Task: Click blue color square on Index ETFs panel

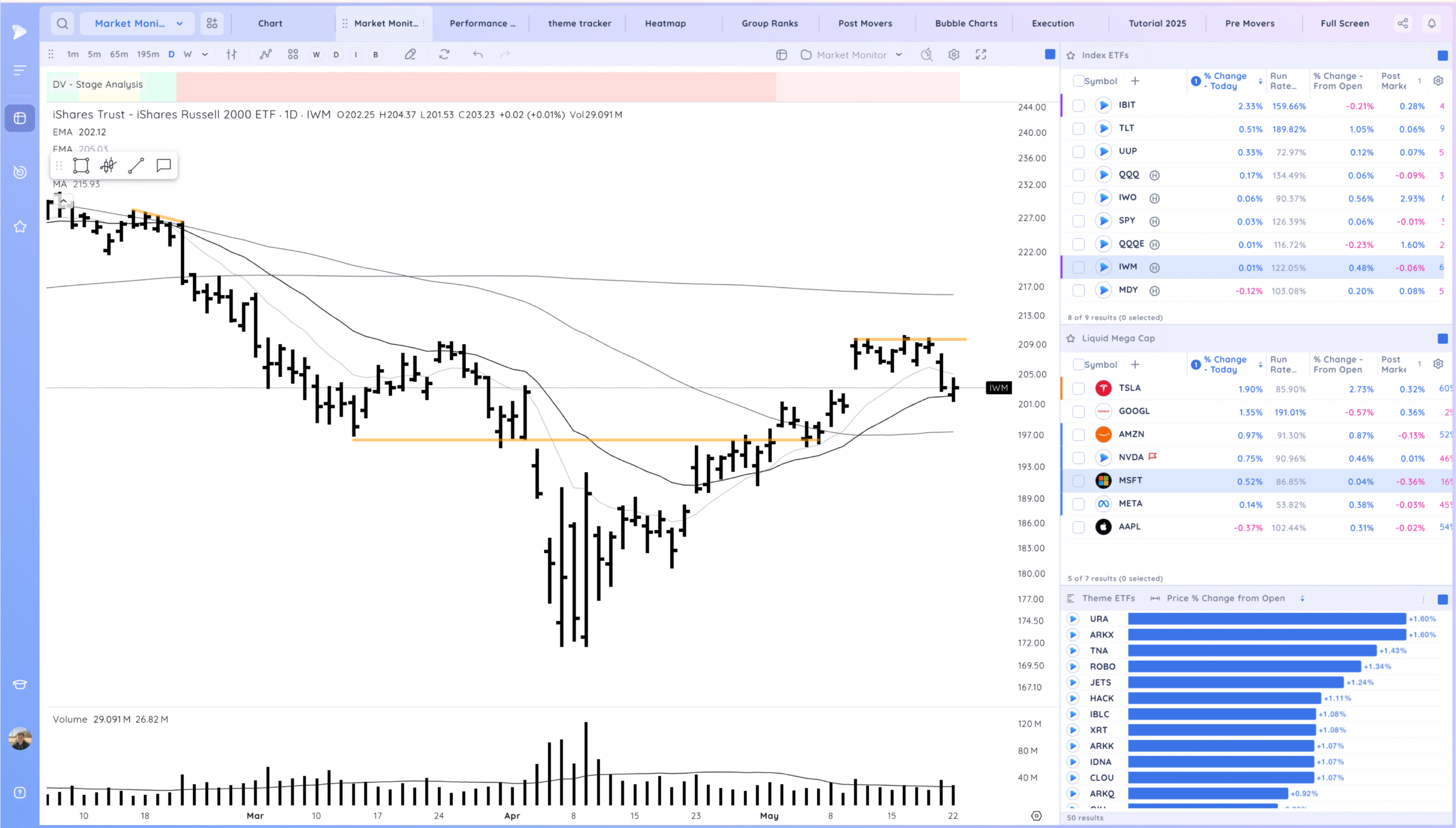Action: tap(1443, 55)
